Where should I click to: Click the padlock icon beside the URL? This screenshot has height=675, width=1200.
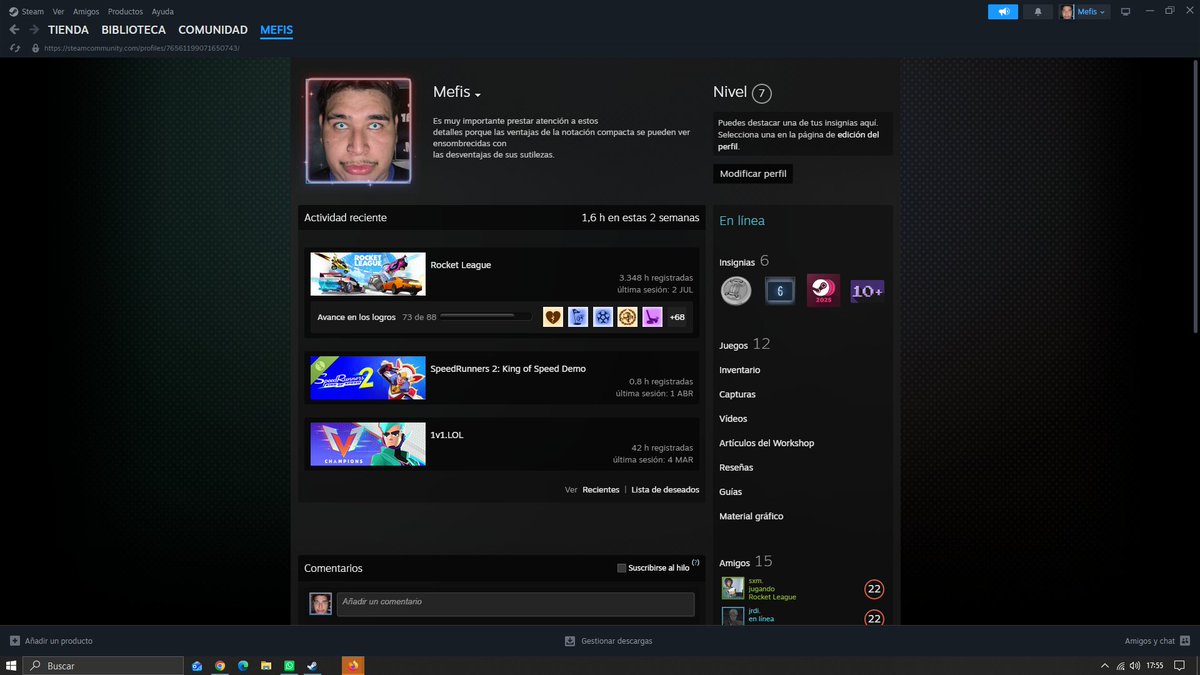pyautogui.click(x=35, y=48)
